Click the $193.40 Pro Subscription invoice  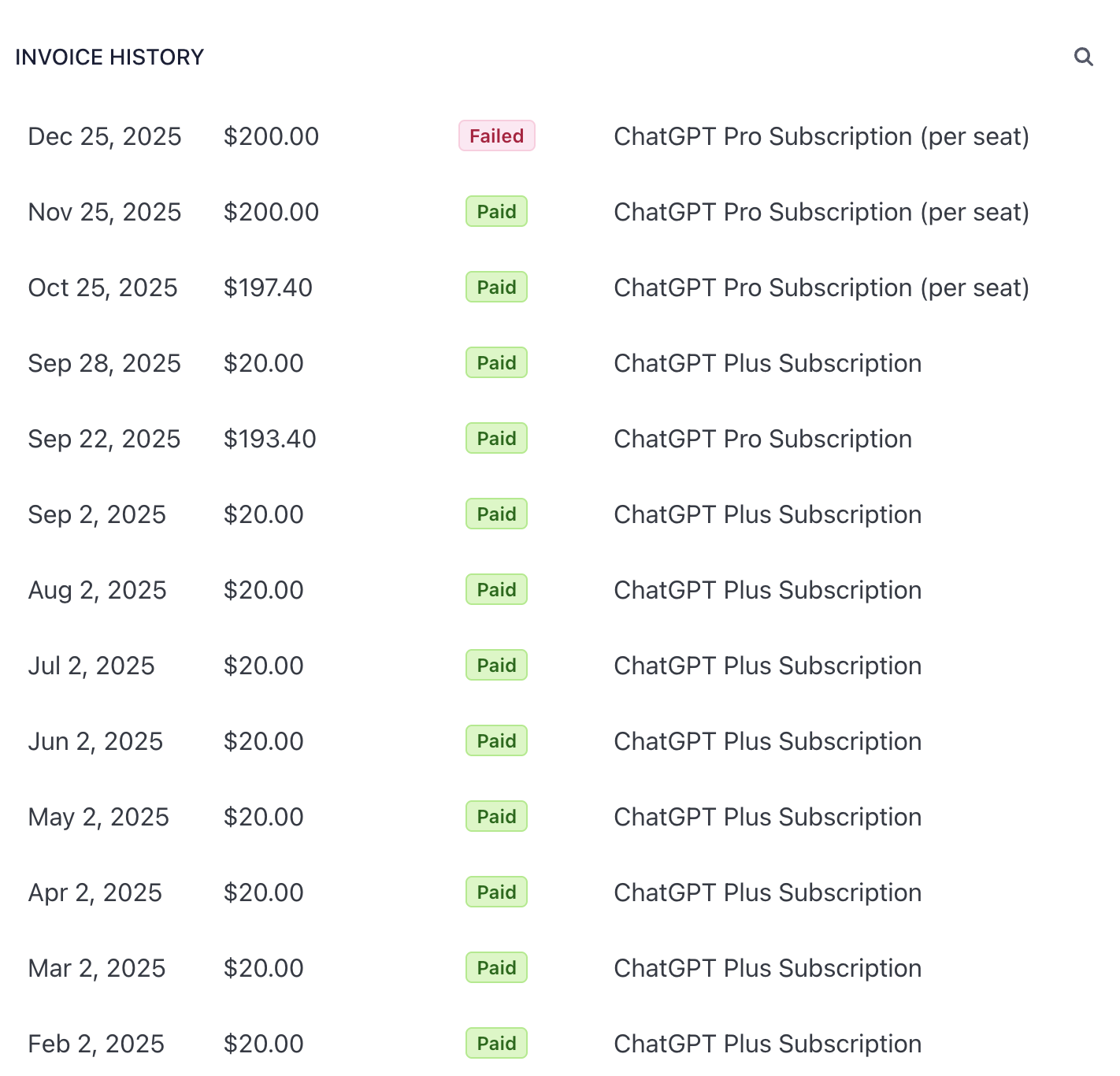click(269, 439)
